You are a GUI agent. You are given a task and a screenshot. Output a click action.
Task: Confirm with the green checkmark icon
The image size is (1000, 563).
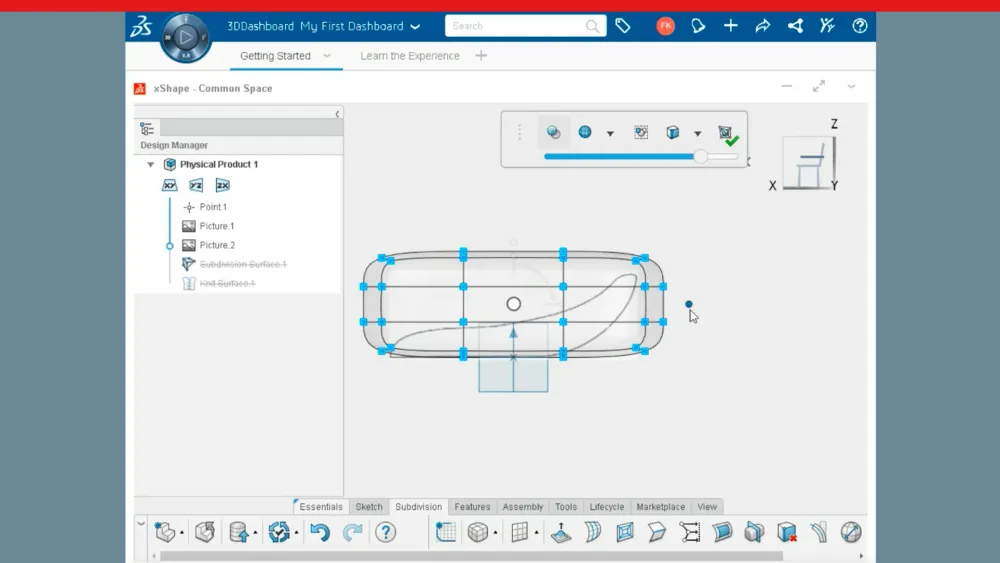[728, 135]
